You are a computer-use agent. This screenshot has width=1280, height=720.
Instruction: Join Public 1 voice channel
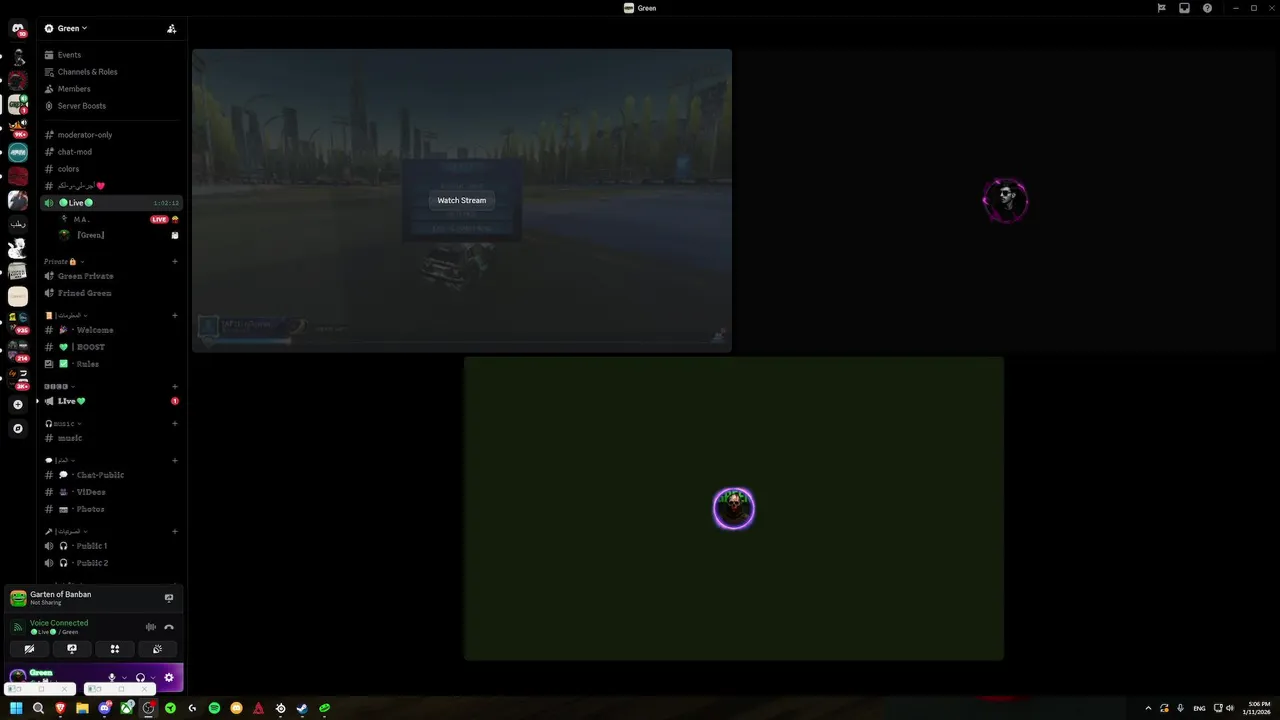(x=111, y=546)
